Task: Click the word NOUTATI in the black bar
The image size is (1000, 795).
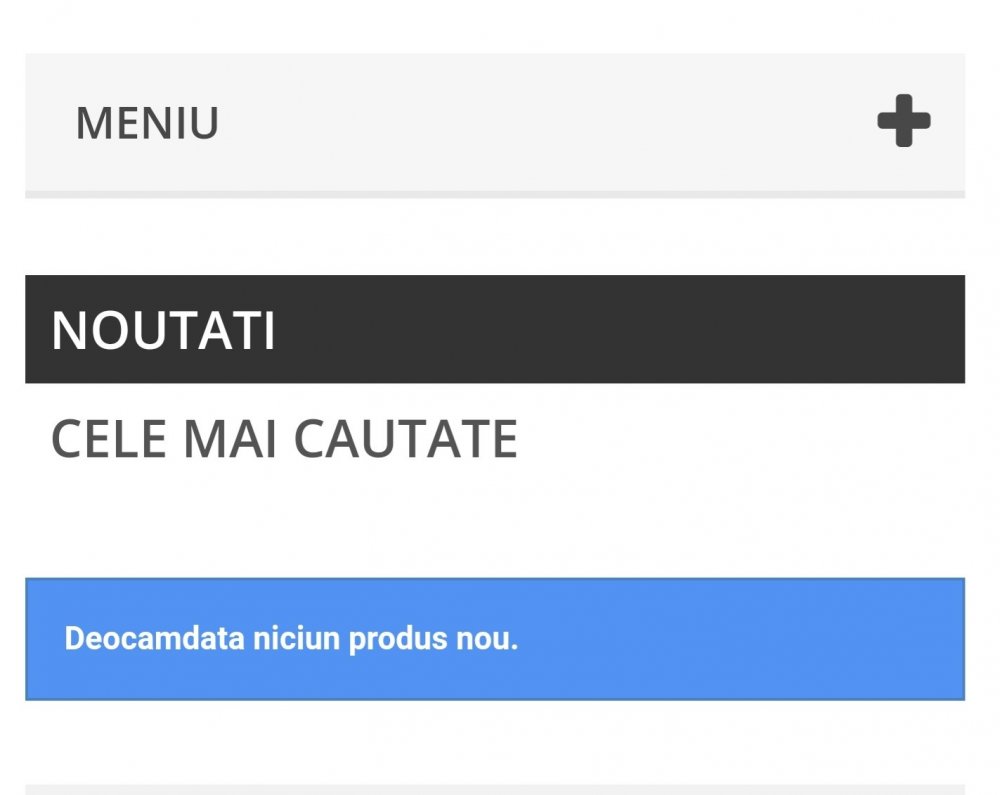Action: (x=163, y=330)
